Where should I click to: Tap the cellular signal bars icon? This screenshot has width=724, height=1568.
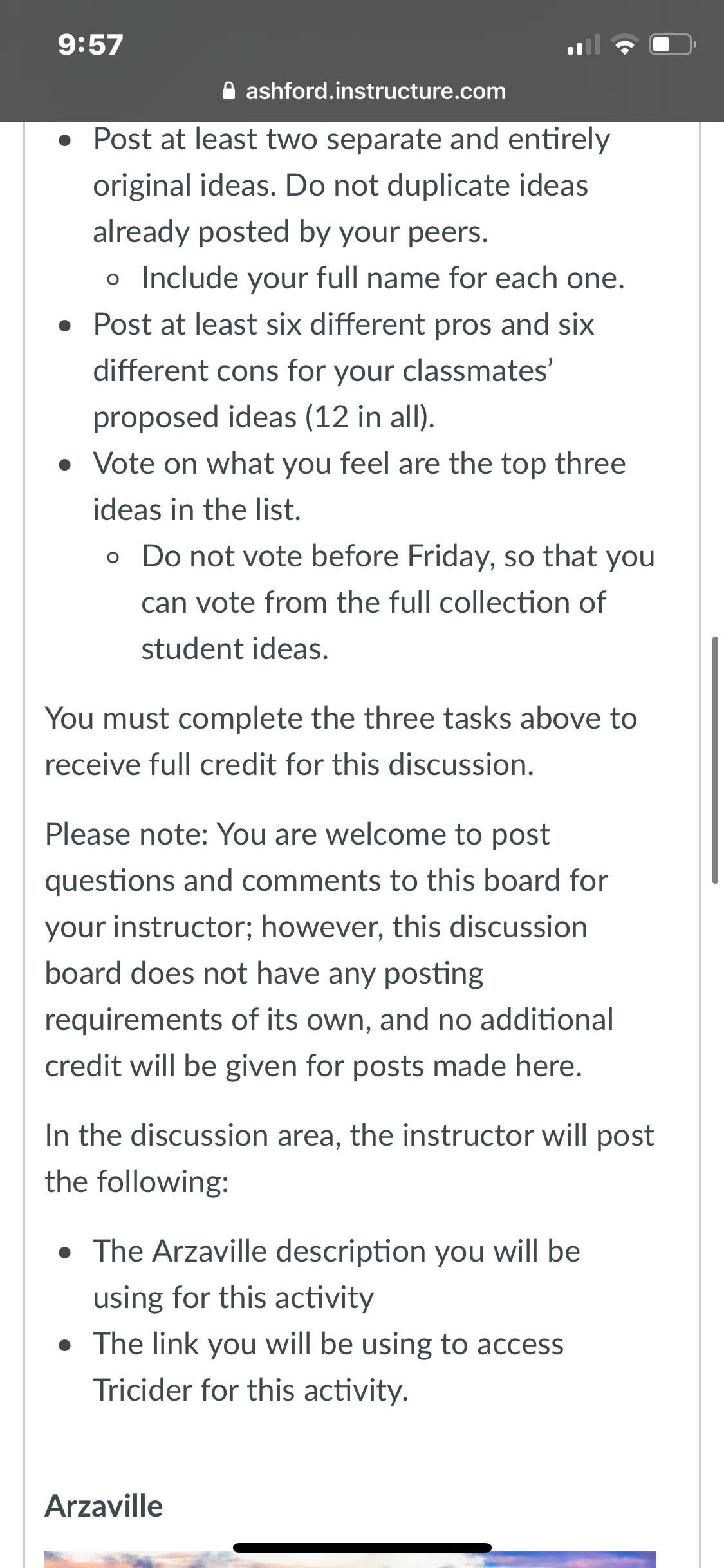tap(584, 45)
